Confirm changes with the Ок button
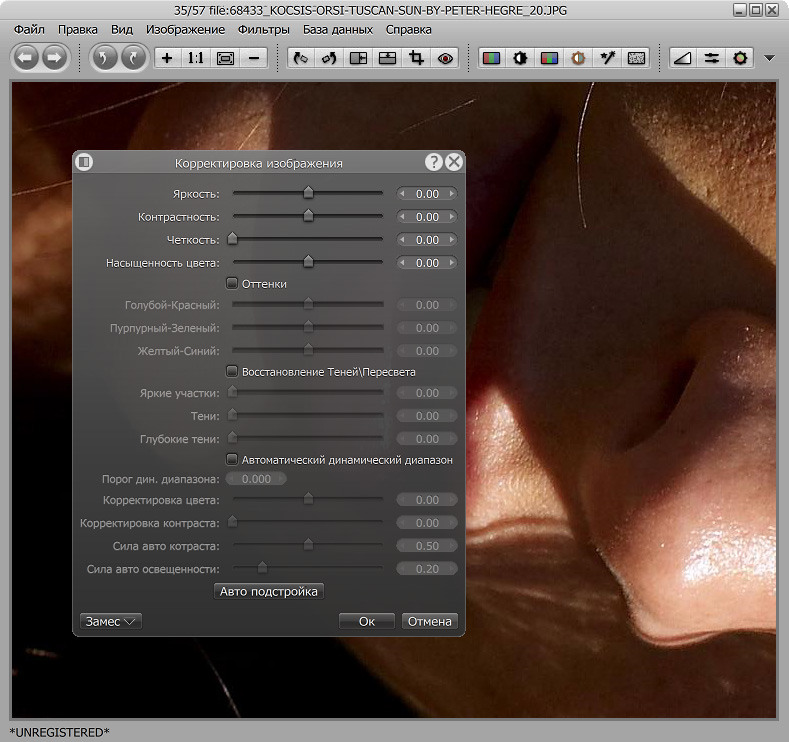This screenshot has width=789, height=742. click(367, 621)
